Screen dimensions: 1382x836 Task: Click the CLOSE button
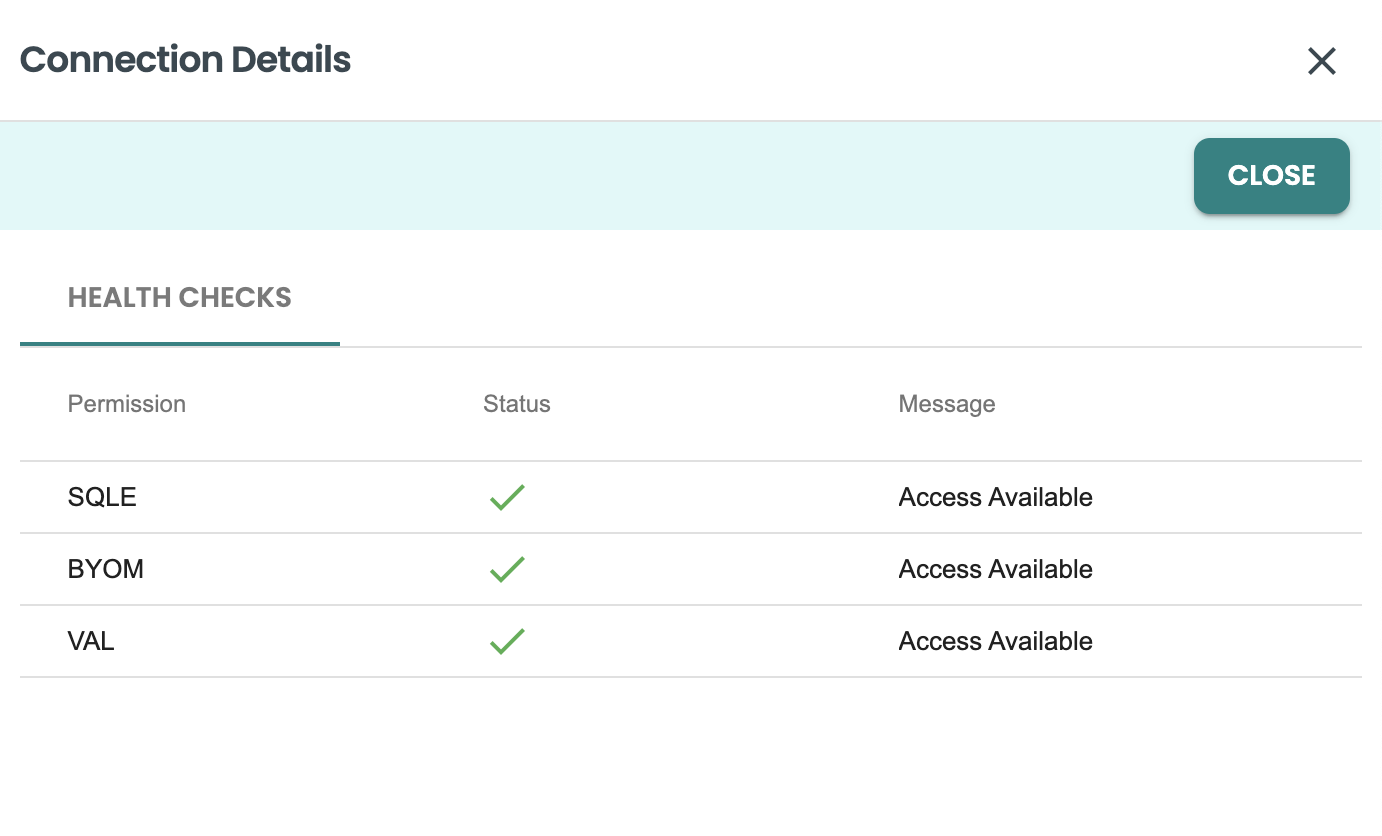1272,176
